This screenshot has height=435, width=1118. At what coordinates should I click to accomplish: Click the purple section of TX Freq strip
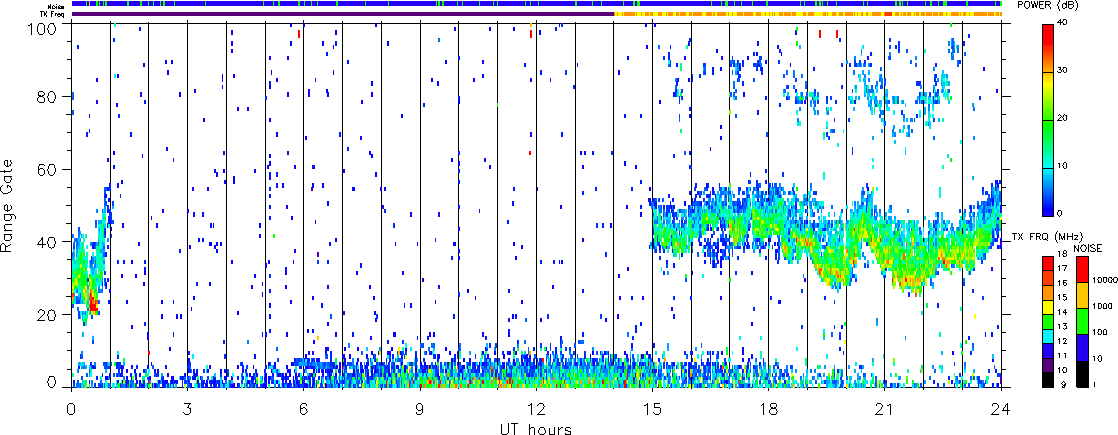(342, 14)
